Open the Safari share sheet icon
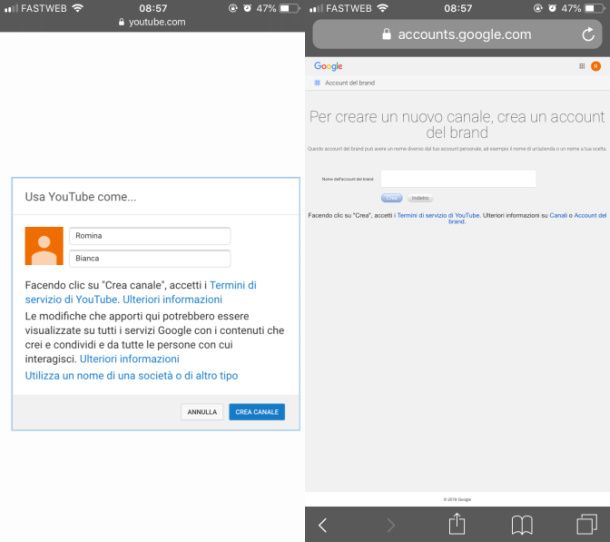 [457, 524]
